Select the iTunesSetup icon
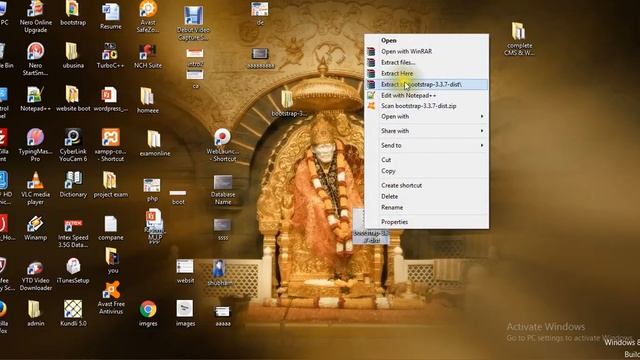This screenshot has height=360, width=640. [x=73, y=271]
